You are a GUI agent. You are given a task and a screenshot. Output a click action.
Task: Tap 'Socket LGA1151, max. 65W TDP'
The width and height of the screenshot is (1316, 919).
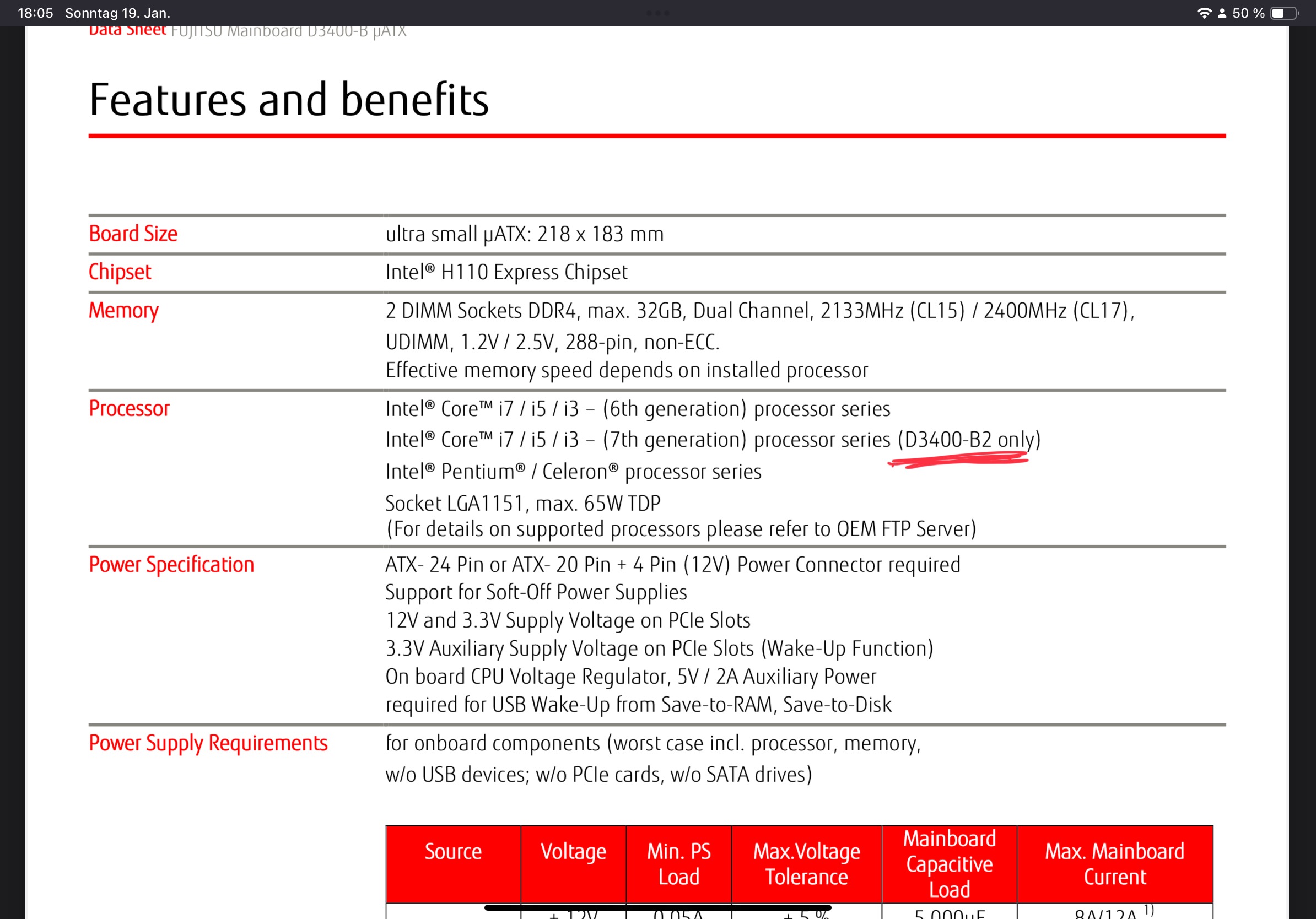[523, 504]
